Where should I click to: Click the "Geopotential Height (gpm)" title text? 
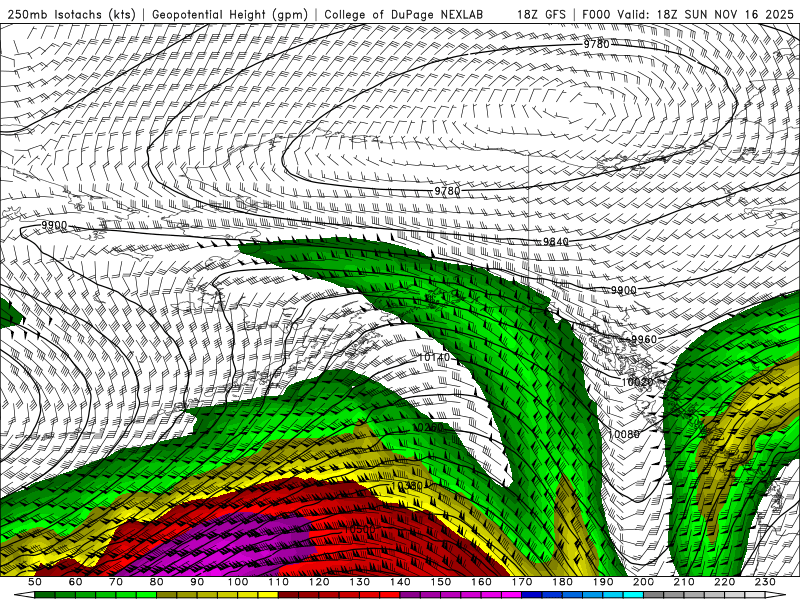coord(230,15)
